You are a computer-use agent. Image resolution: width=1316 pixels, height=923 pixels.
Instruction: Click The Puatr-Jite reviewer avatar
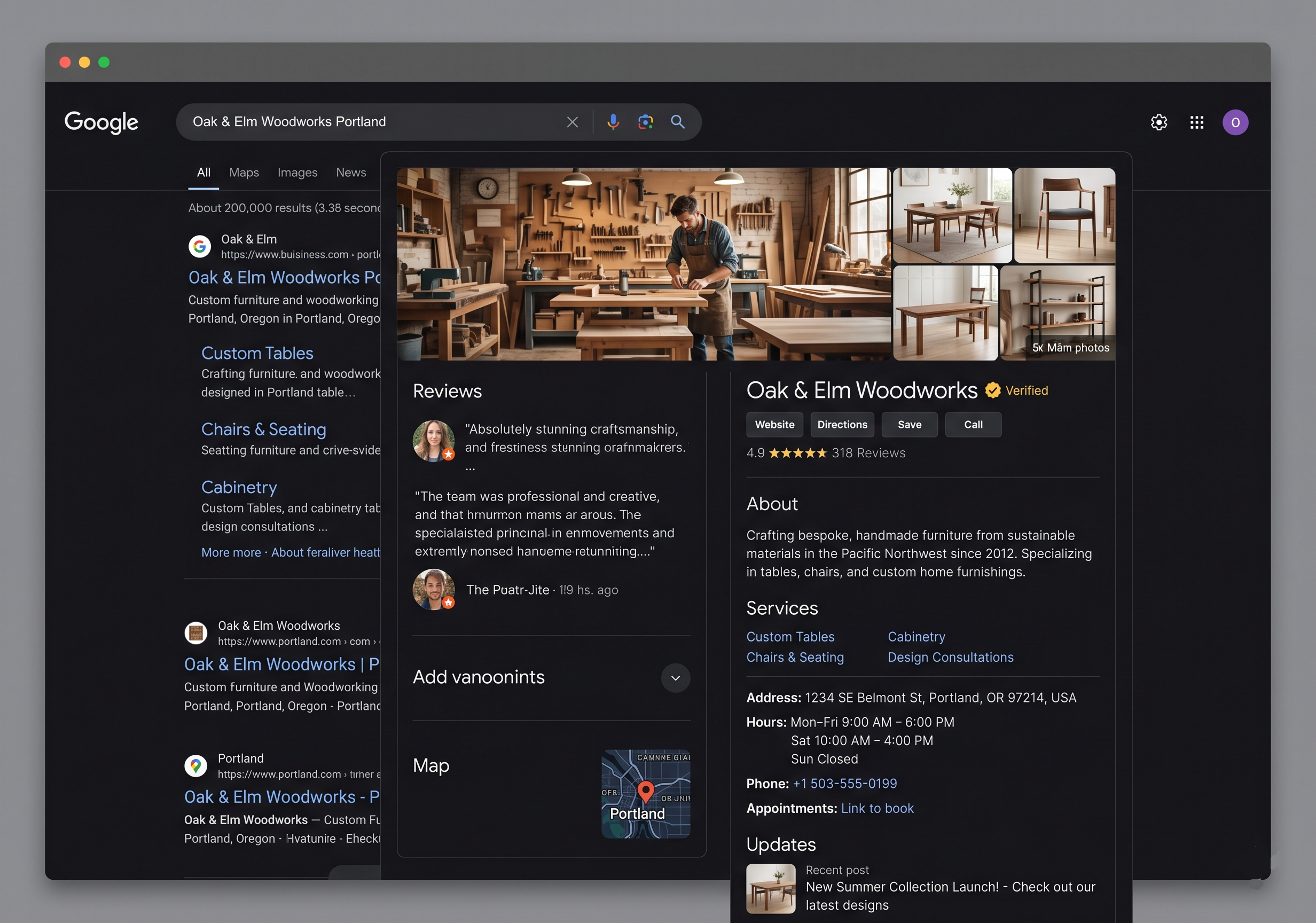pos(433,589)
